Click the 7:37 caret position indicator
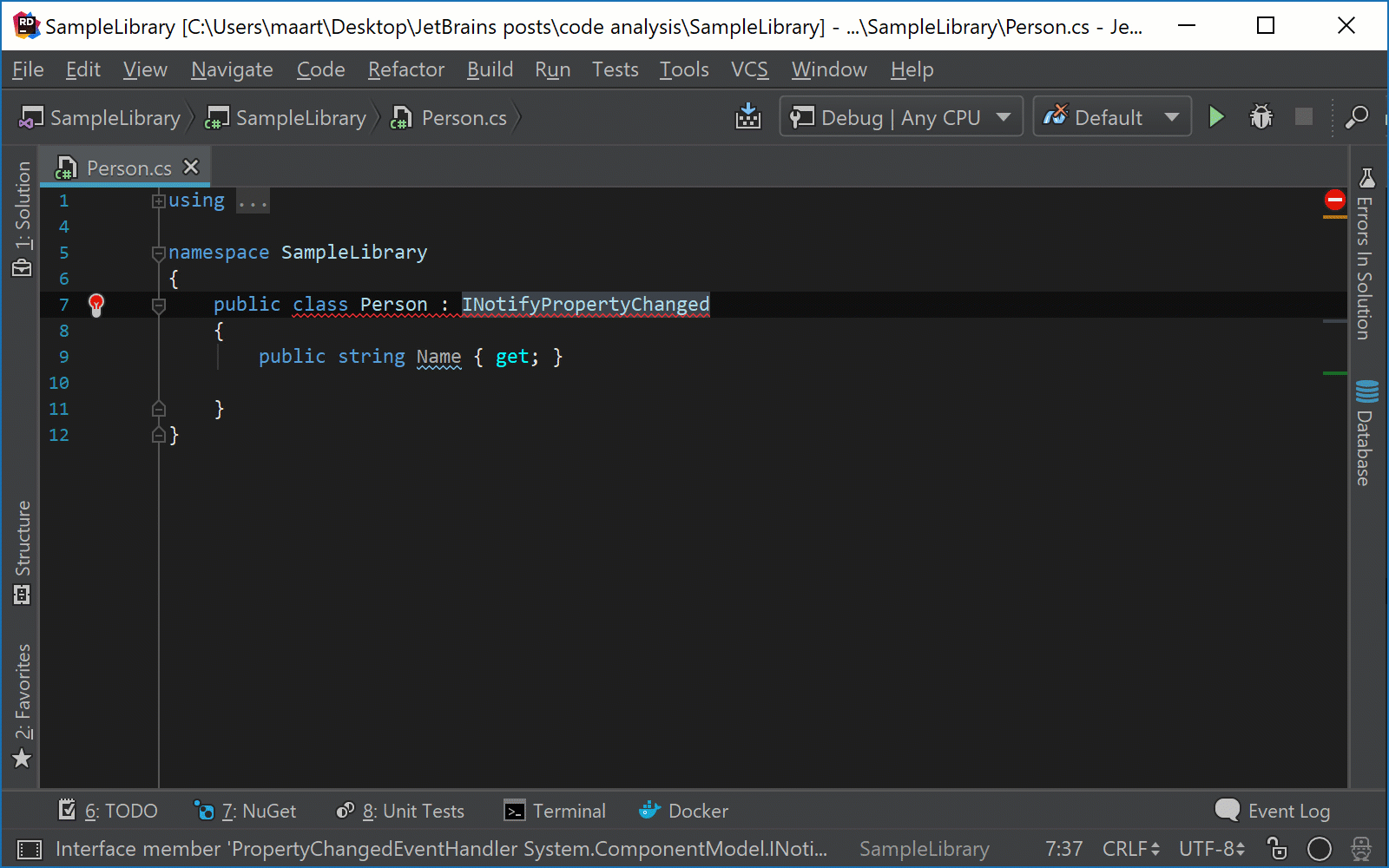This screenshot has height=868, width=1389. pos(1063,849)
